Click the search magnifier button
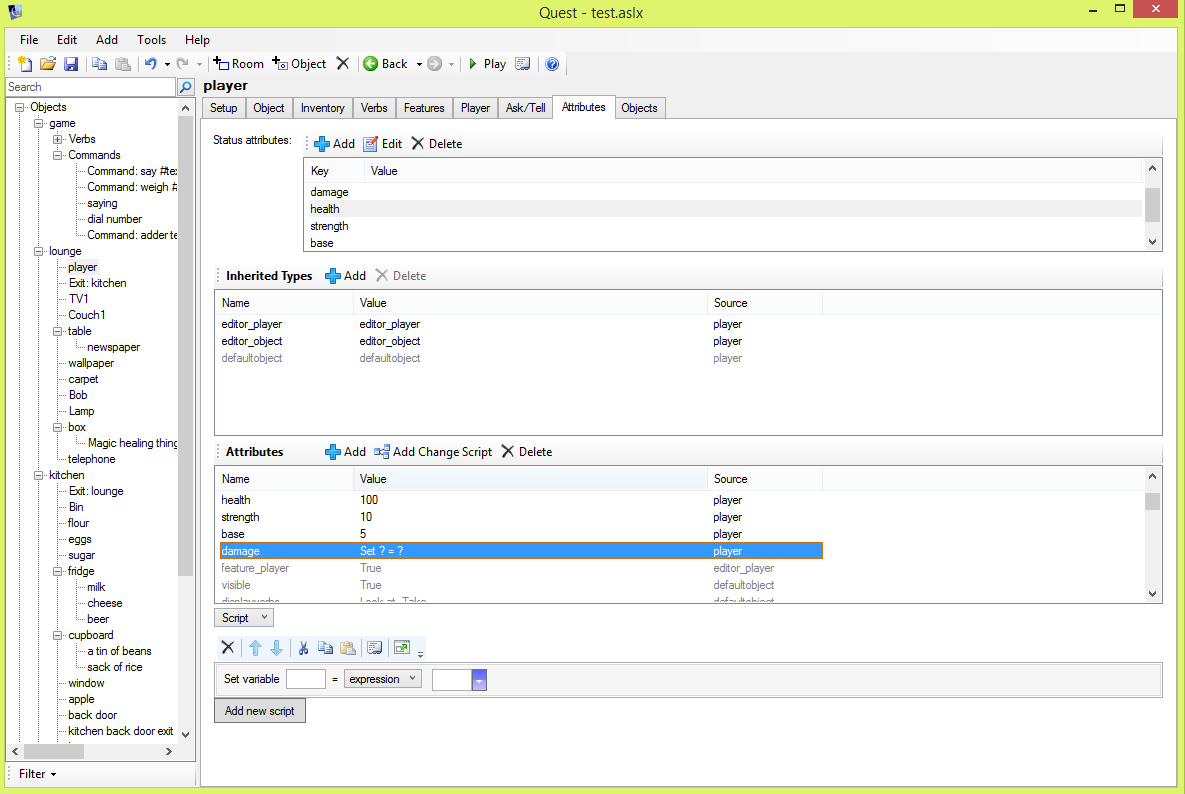 pos(186,88)
